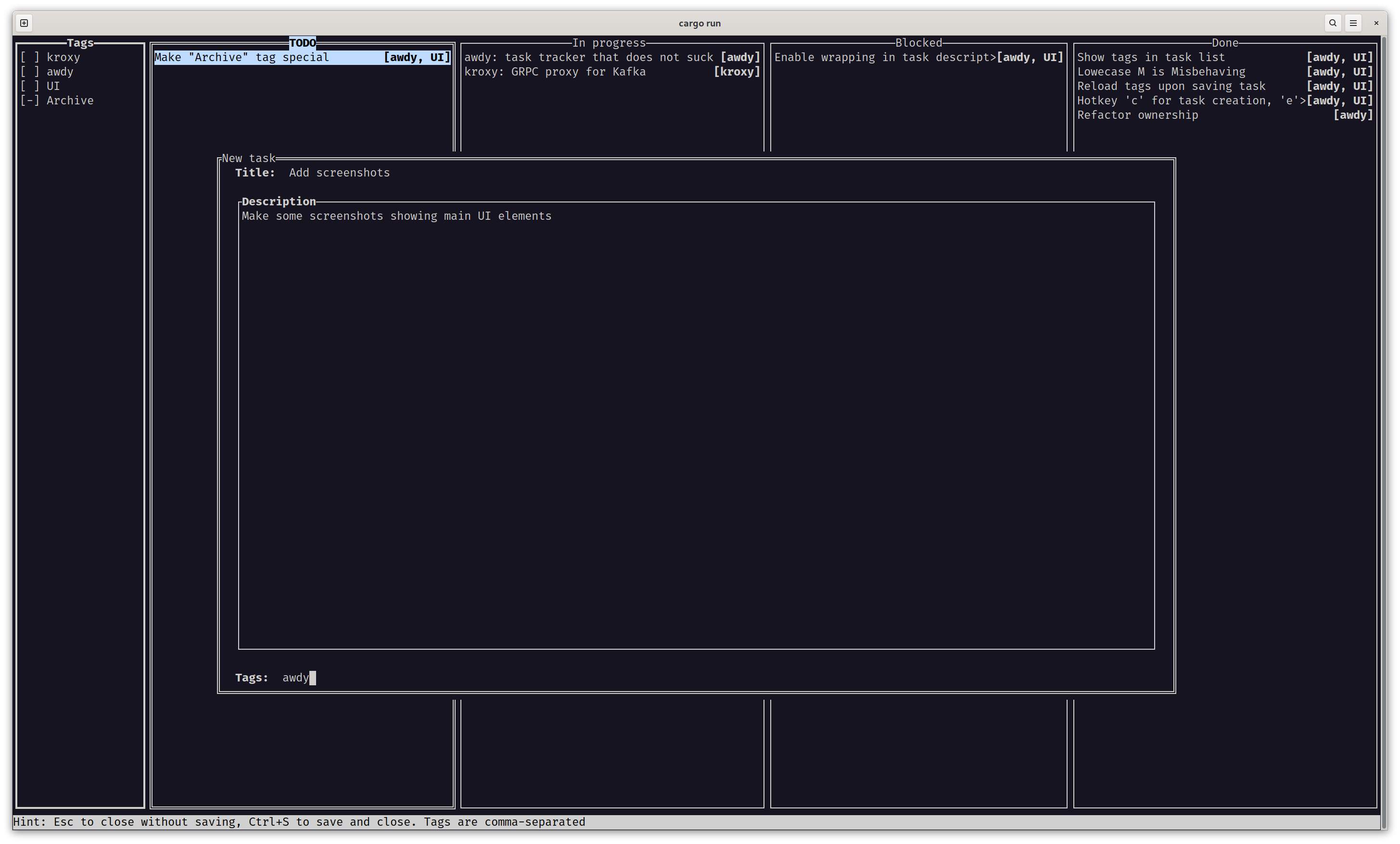Click the 'New task' dialog title

248,159
